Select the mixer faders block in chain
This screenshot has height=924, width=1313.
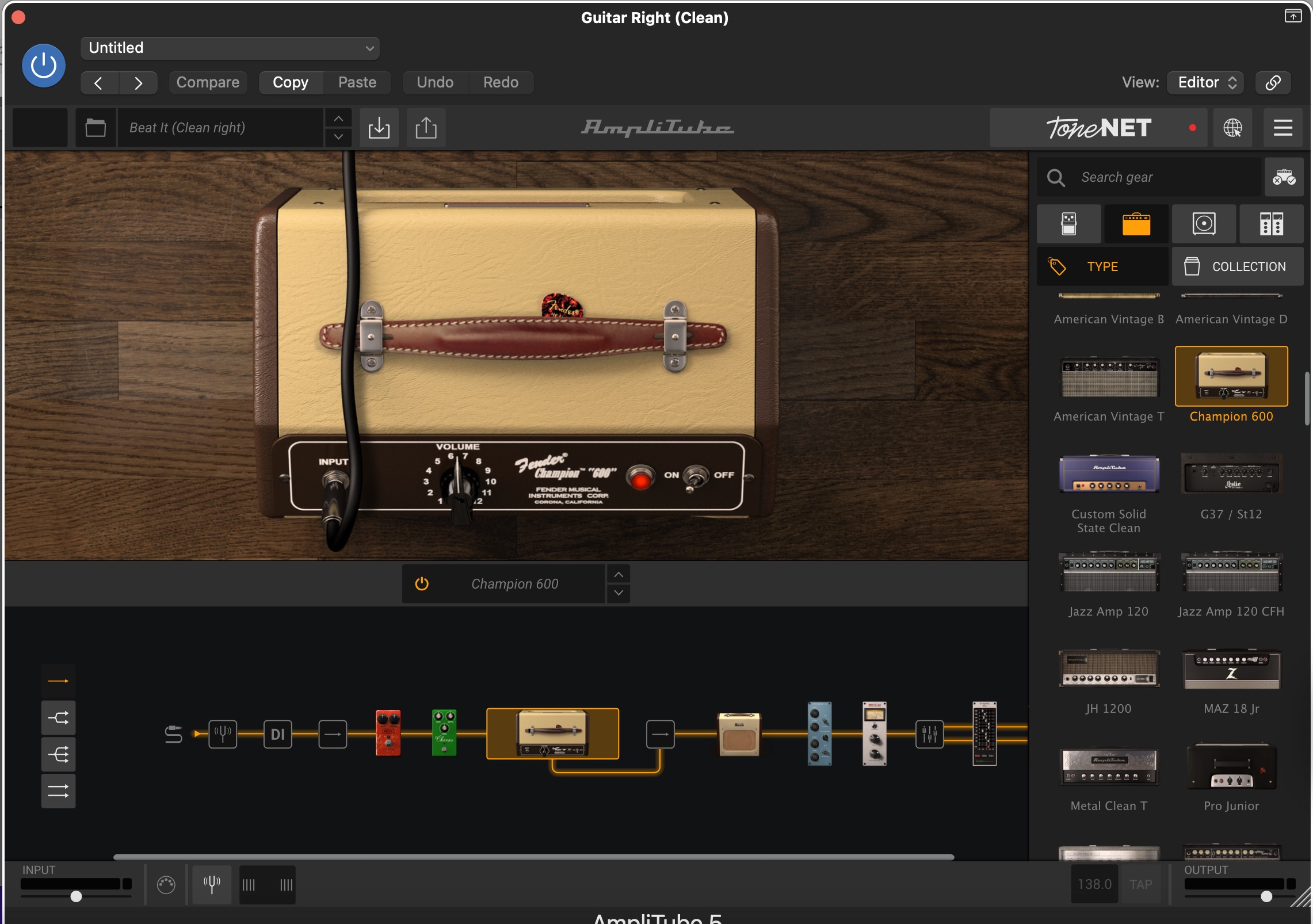tap(930, 734)
